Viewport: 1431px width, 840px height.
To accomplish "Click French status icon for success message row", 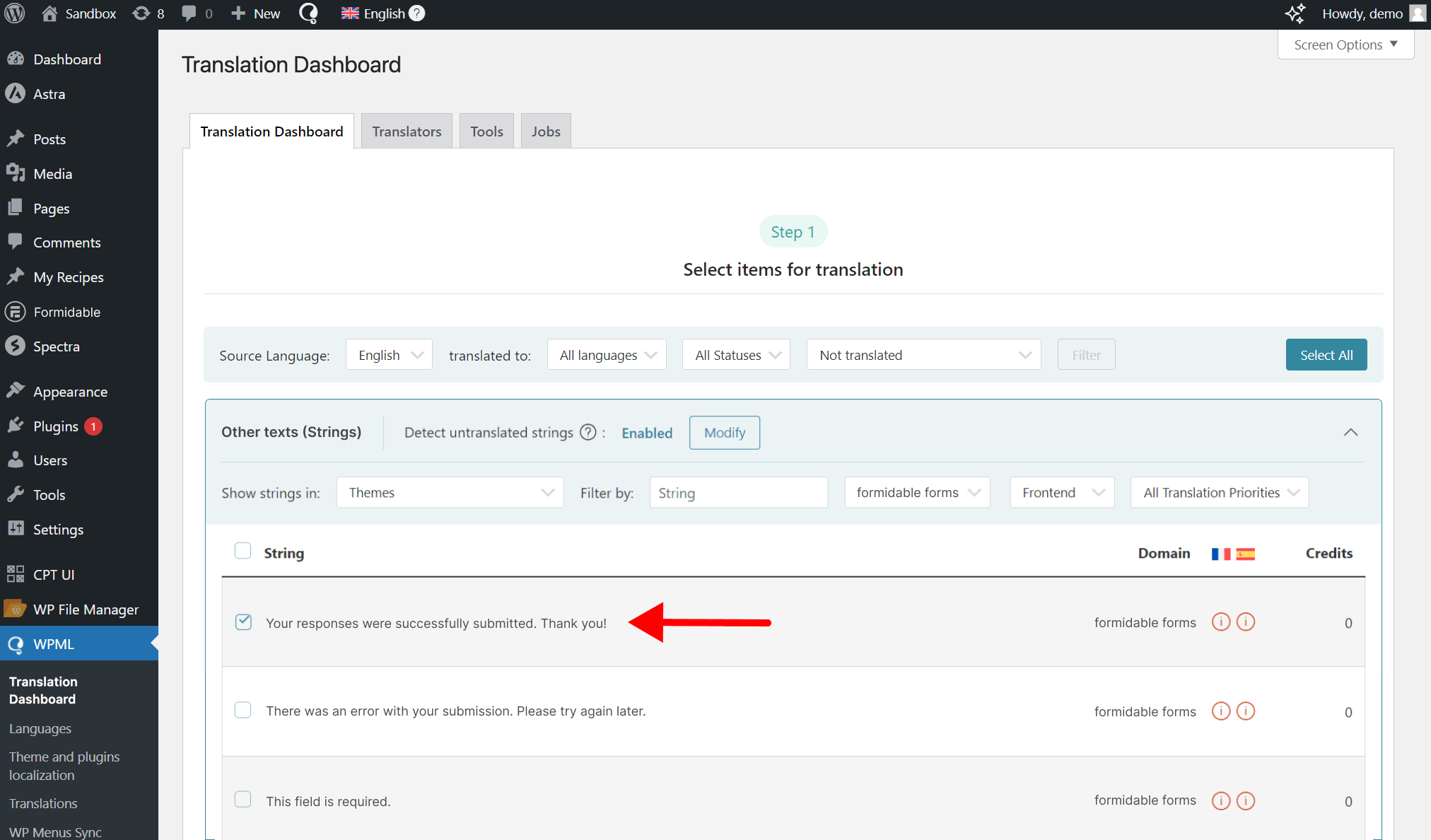I will (1220, 622).
